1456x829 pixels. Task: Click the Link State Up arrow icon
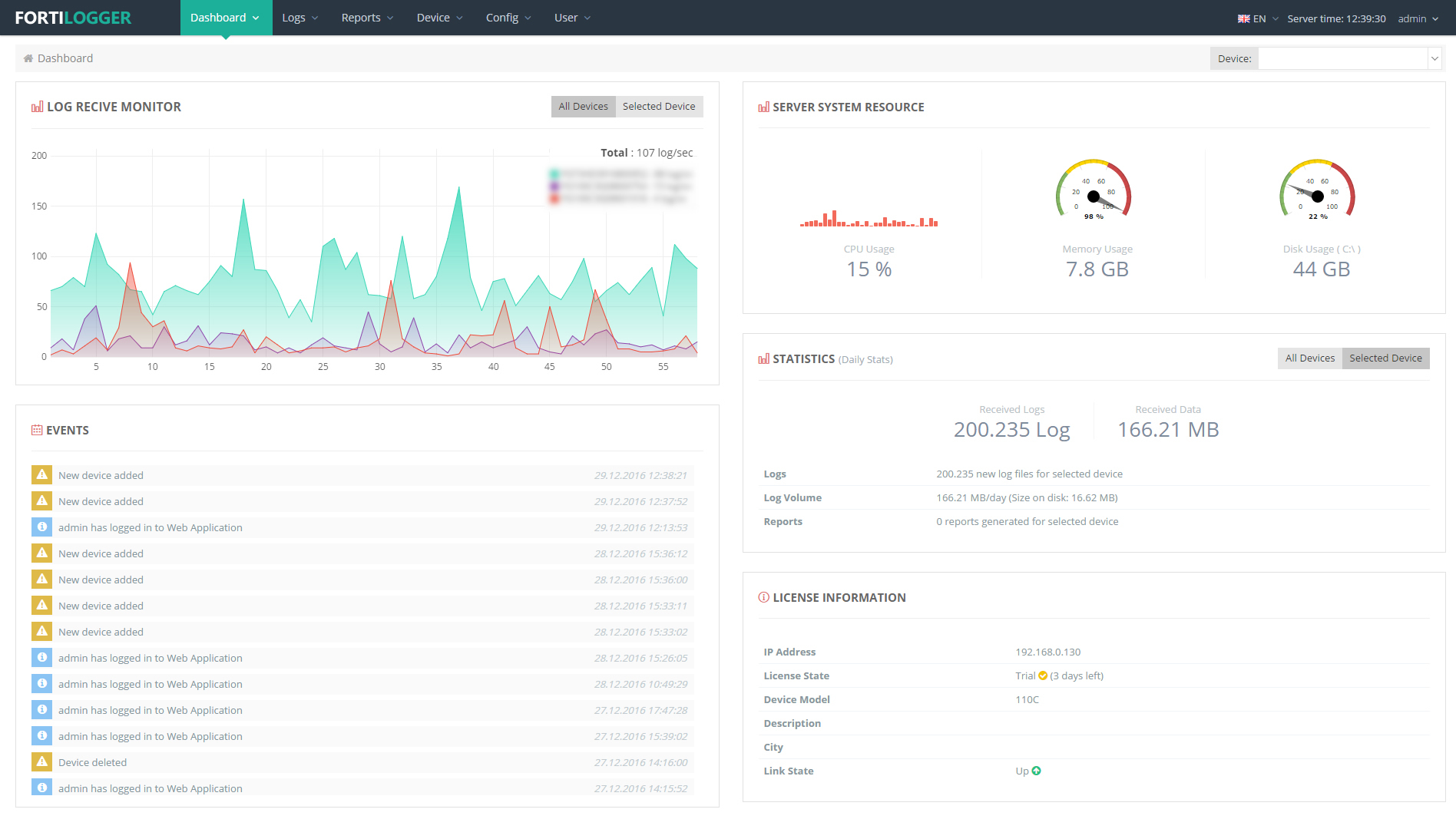click(x=1037, y=771)
